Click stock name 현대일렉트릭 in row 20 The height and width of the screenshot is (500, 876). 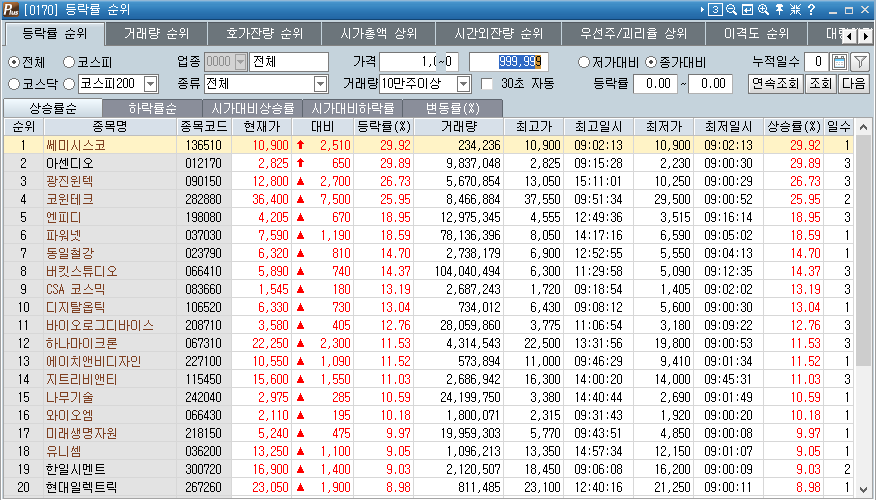click(82, 487)
